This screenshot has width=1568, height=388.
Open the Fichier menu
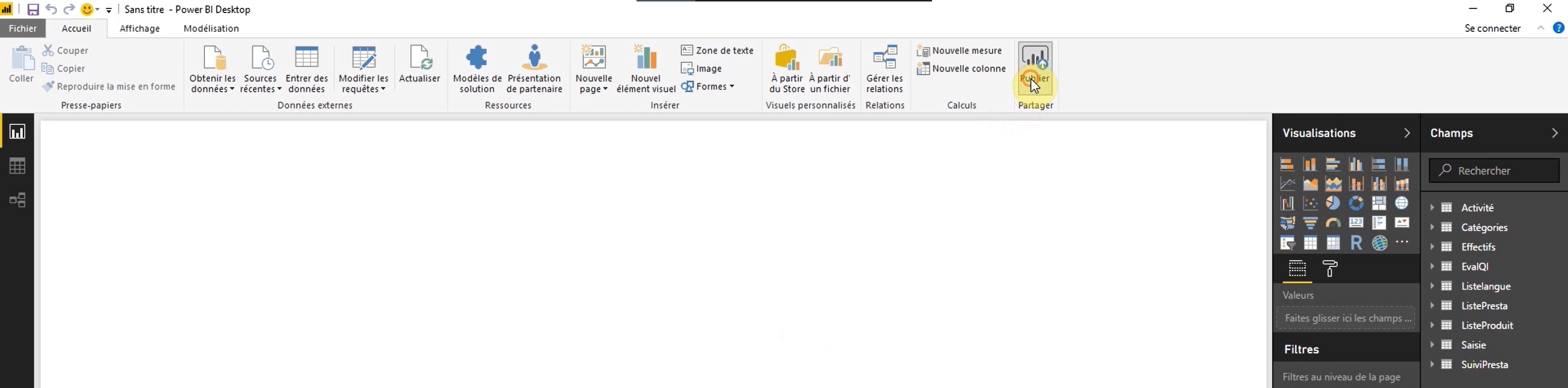pyautogui.click(x=23, y=28)
